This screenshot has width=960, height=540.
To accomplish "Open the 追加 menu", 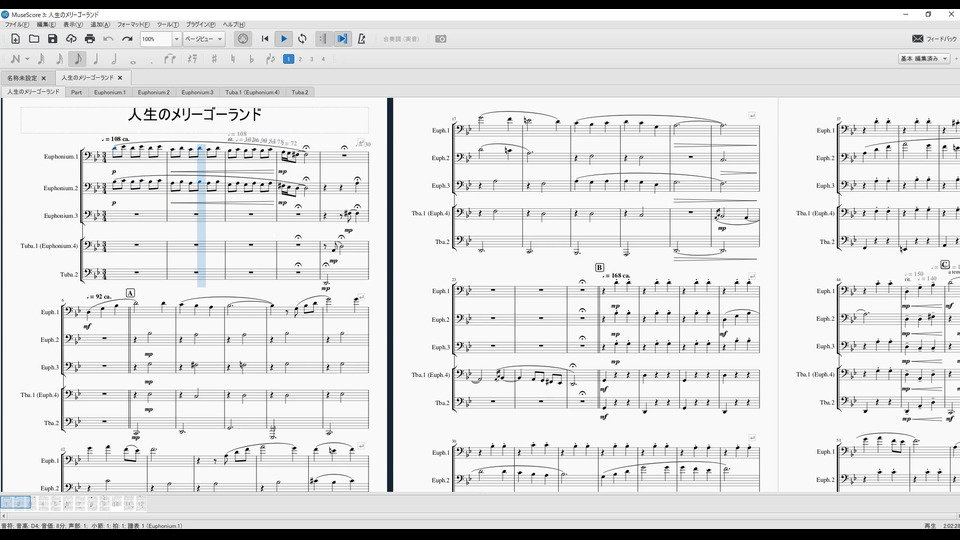I will pos(100,24).
